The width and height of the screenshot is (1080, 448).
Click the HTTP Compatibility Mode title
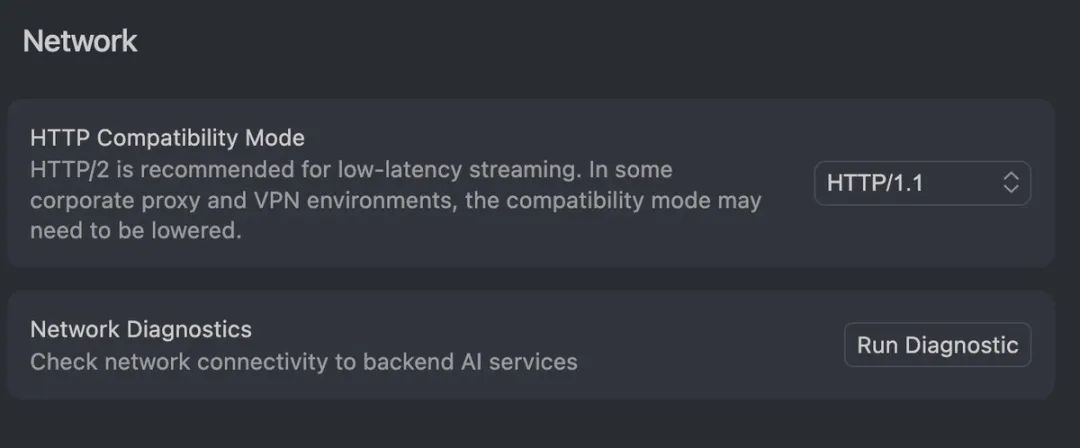[x=167, y=138]
